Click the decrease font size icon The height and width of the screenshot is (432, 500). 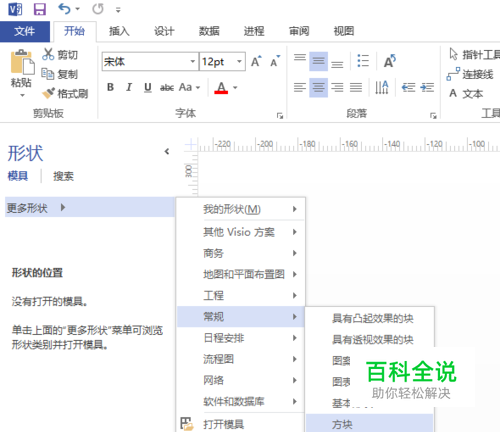[275, 61]
